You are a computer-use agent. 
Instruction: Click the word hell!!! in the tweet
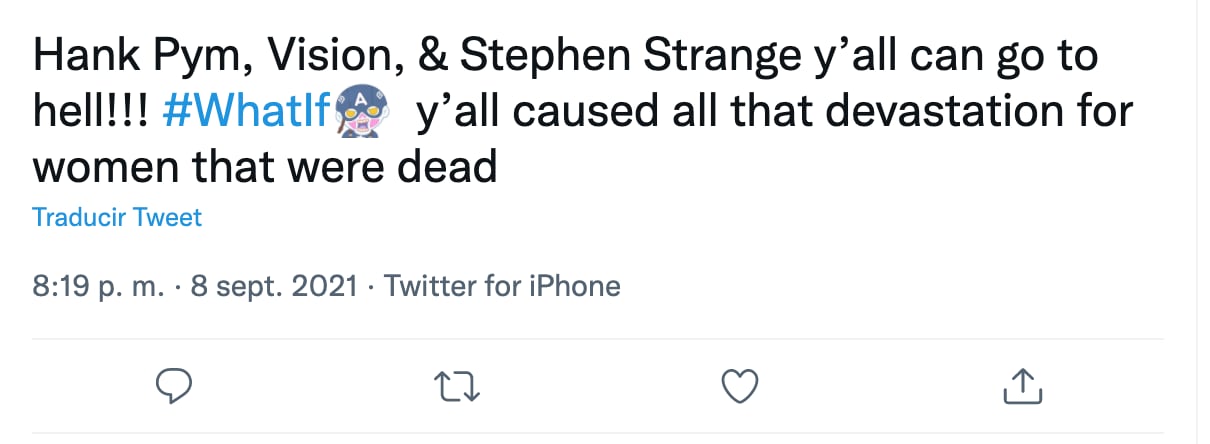(91, 112)
